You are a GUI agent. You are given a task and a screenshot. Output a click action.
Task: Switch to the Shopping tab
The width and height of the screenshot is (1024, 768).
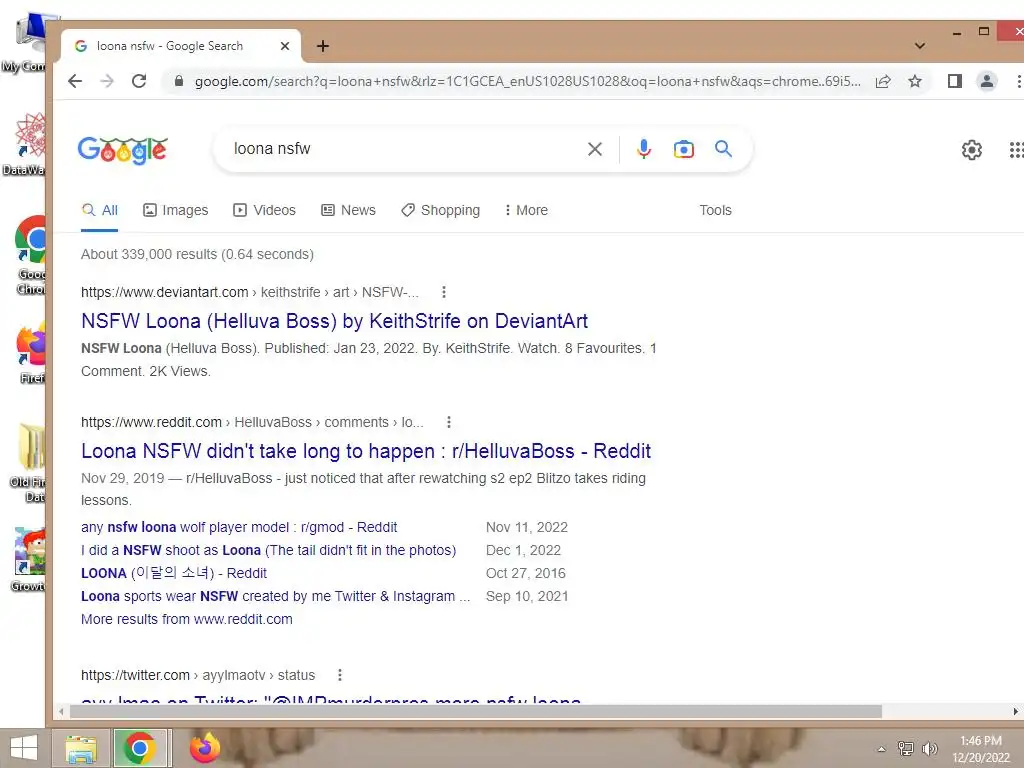[441, 210]
